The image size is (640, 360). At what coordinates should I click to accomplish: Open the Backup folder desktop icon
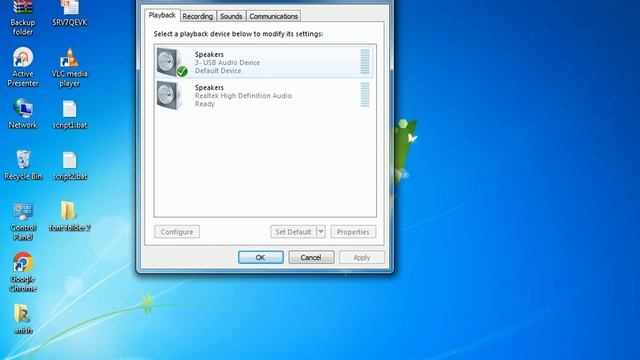23,18
